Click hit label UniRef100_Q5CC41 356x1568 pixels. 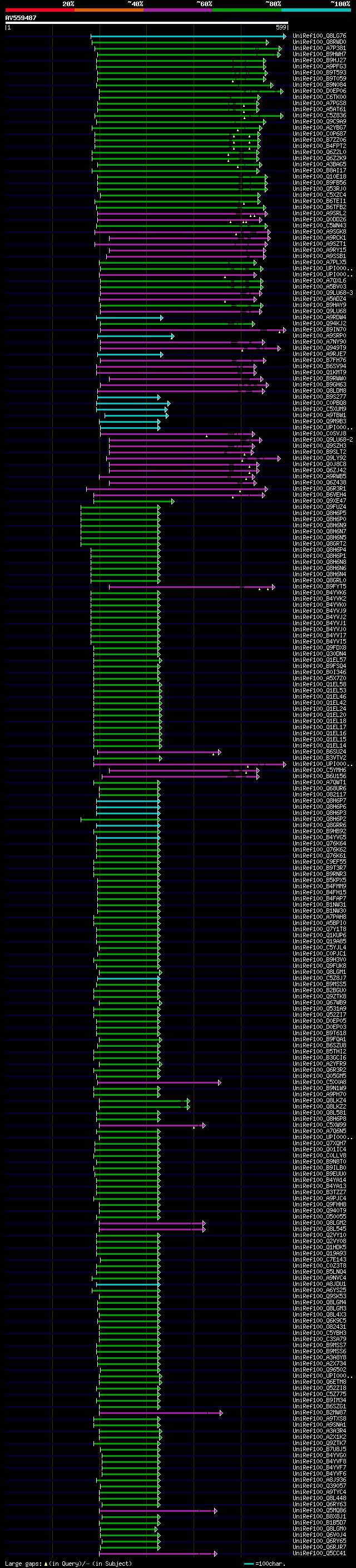[319, 1553]
